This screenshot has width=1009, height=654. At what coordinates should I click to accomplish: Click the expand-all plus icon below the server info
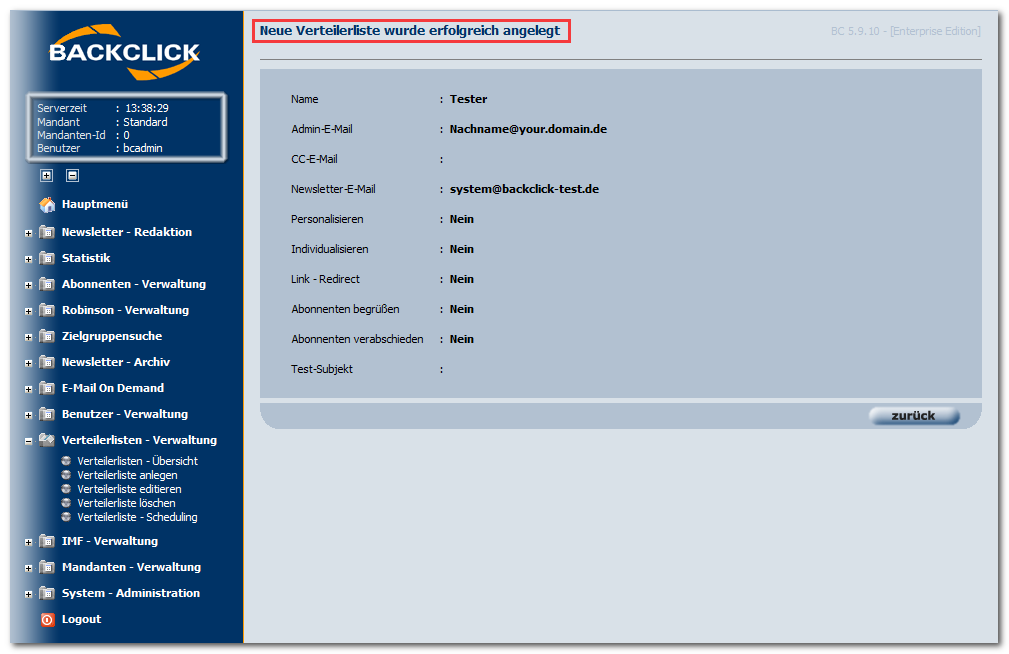tap(46, 175)
